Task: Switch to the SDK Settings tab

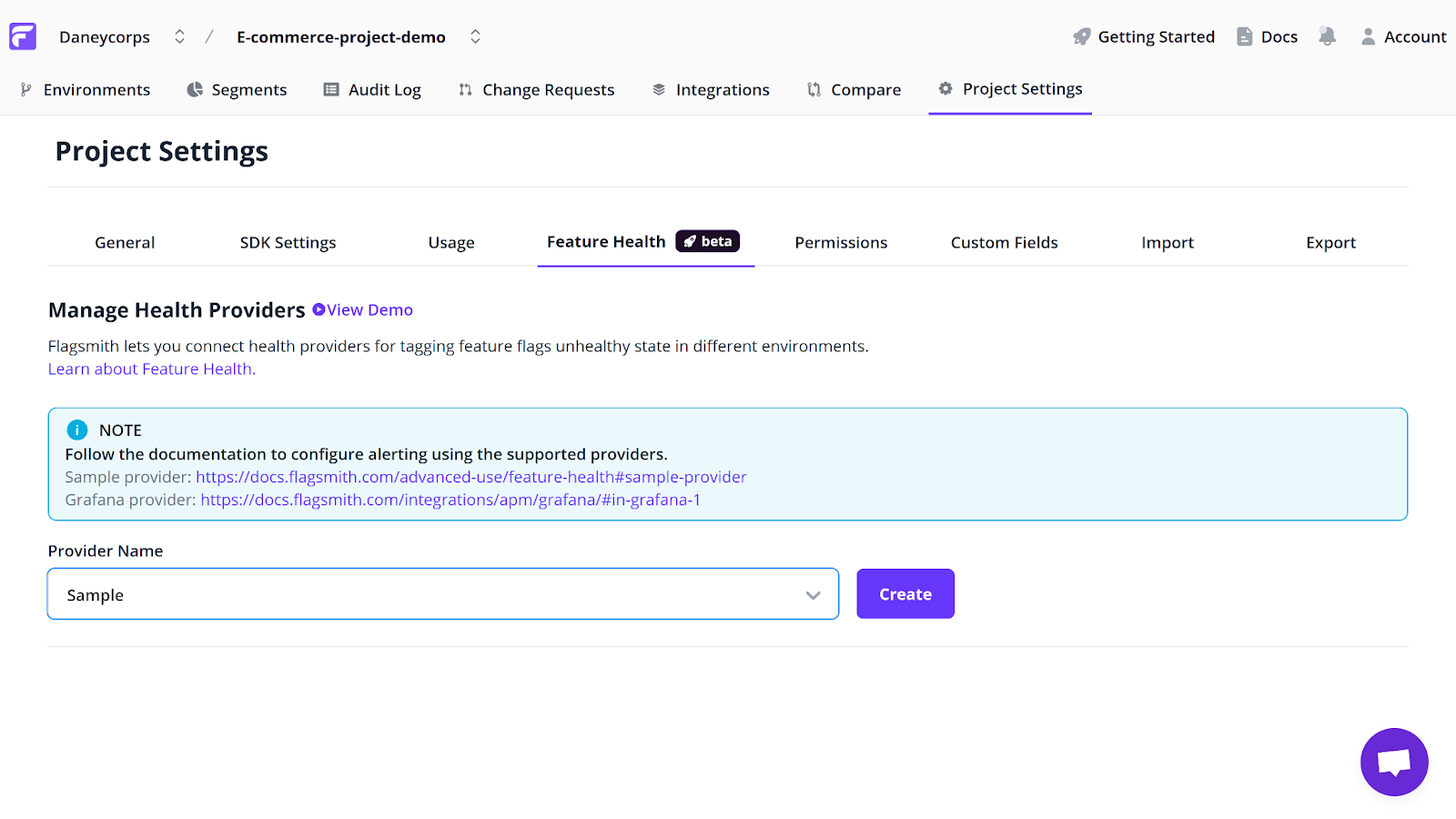Action: point(288,242)
